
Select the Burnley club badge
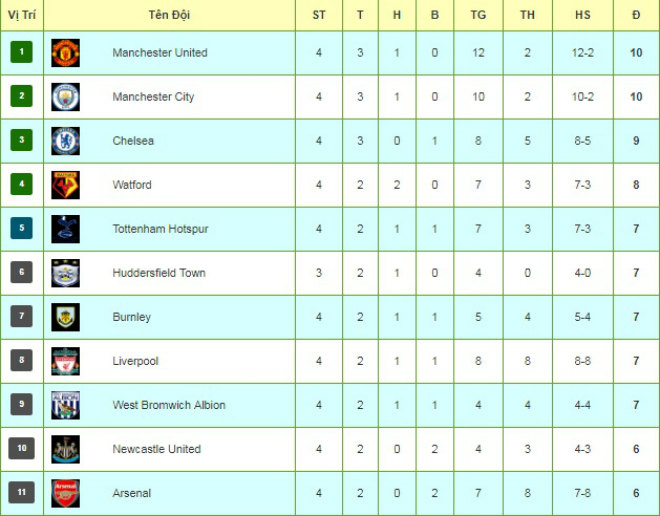[x=66, y=317]
